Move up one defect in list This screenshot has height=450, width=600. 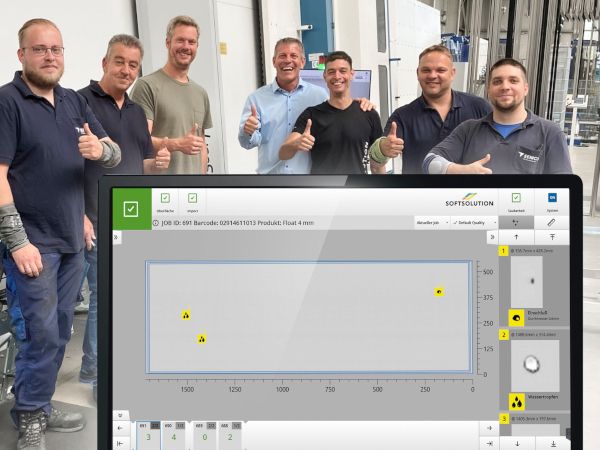pos(516,237)
